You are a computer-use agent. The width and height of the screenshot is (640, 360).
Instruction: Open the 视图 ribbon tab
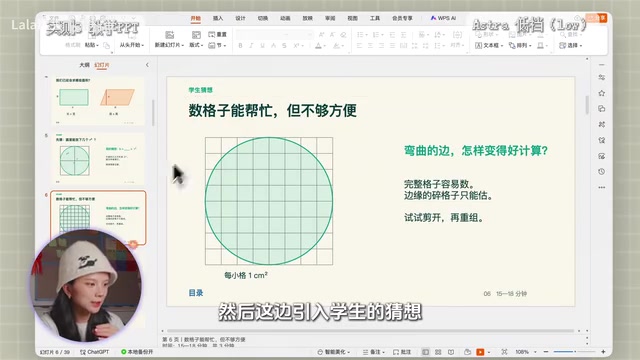pyautogui.click(x=353, y=18)
